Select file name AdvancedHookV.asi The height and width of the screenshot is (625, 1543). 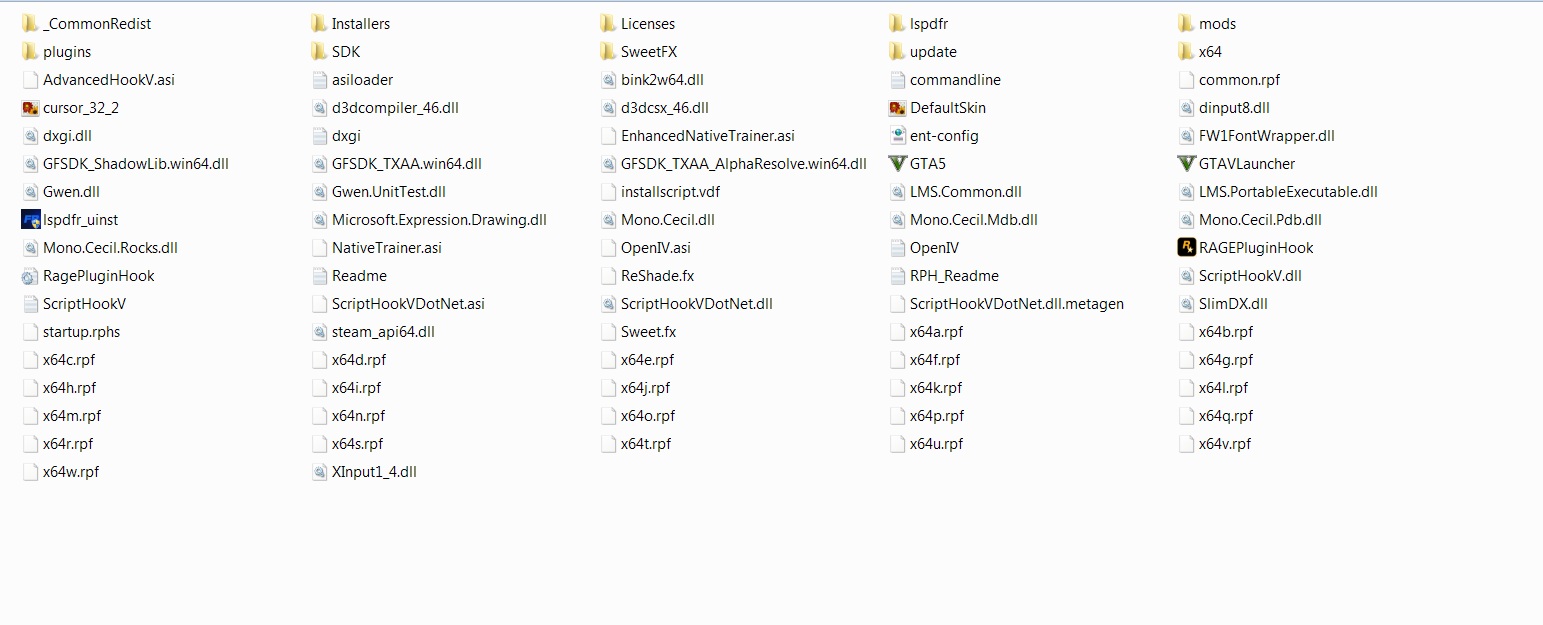click(109, 80)
